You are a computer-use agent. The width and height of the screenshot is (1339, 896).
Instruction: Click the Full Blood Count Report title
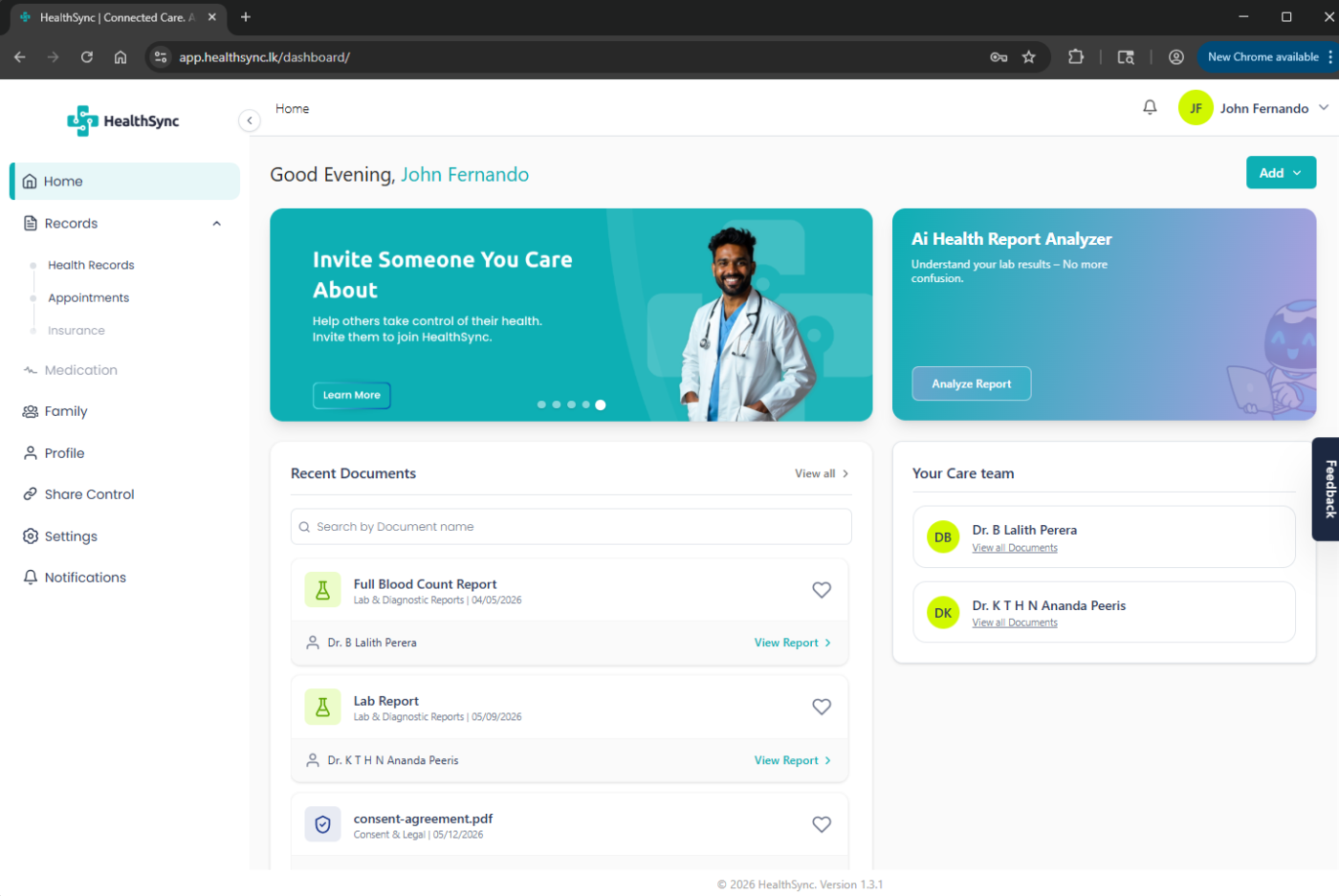[x=425, y=584]
